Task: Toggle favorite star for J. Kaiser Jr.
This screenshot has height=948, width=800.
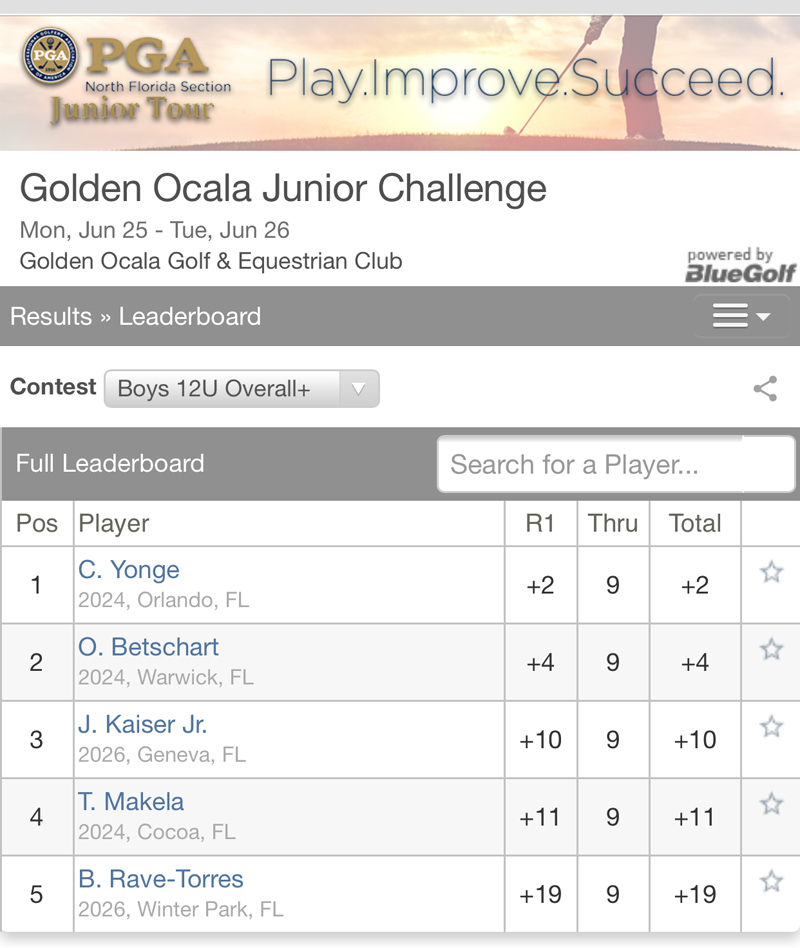Action: (x=771, y=727)
